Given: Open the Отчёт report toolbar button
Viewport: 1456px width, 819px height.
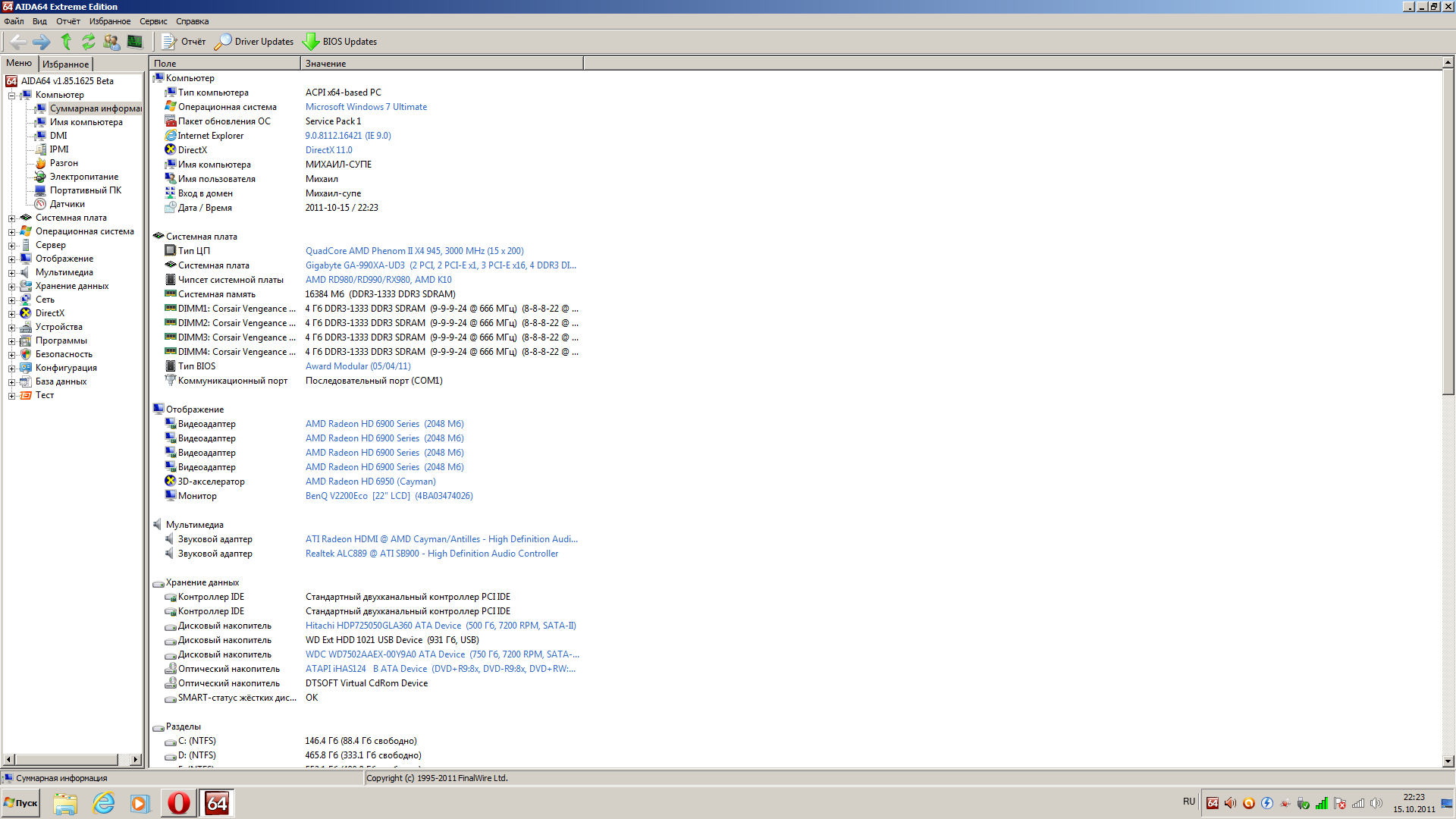Looking at the screenshot, I should 184,42.
